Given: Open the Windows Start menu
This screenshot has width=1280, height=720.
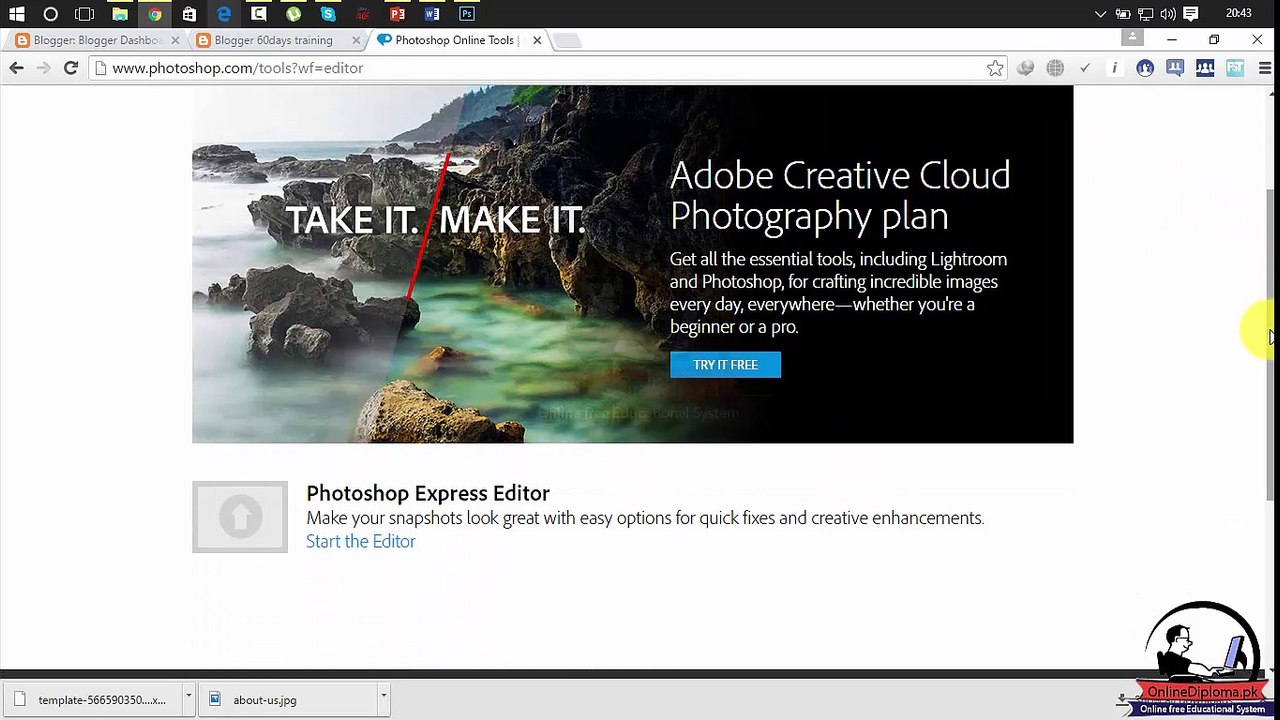Looking at the screenshot, I should pos(17,14).
